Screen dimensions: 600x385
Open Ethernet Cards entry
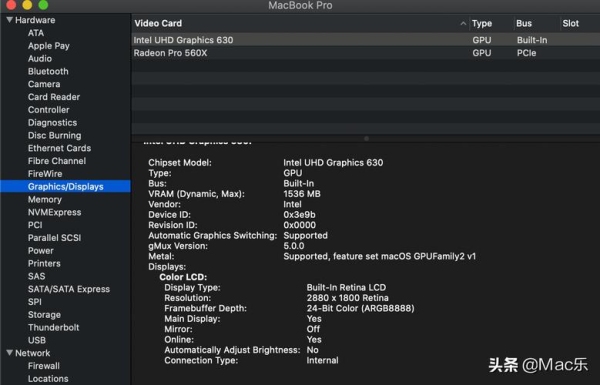click(59, 148)
